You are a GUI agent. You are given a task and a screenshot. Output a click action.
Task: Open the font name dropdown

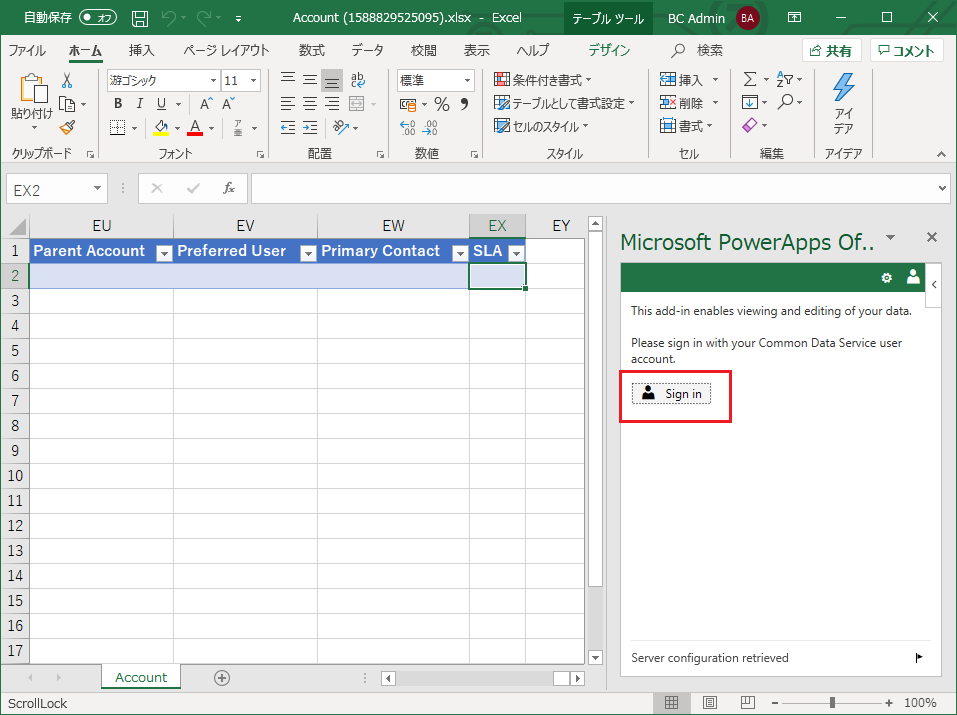click(213, 81)
